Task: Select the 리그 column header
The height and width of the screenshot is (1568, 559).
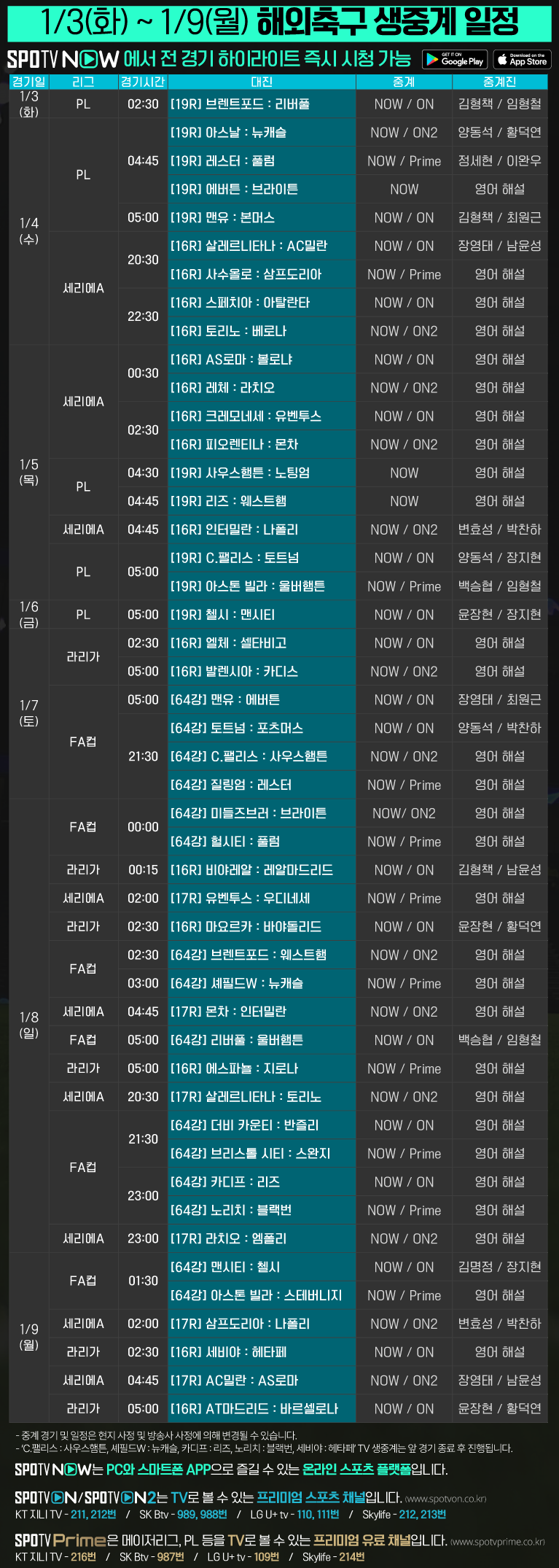Action: (x=83, y=82)
